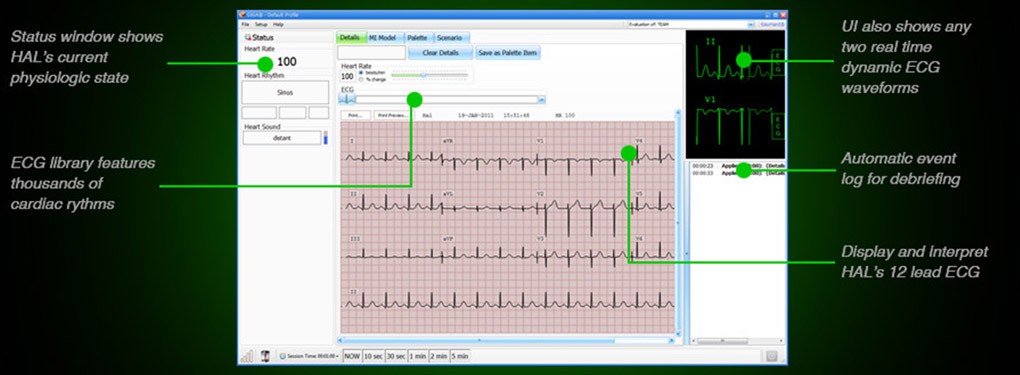Open the Session Time dropdown
This screenshot has width=1020, height=375.
pyautogui.click(x=308, y=356)
